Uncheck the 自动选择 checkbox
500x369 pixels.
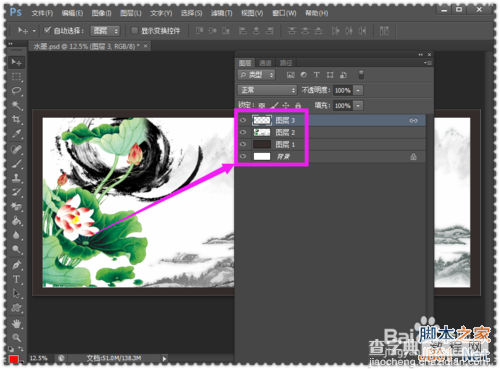(47, 31)
